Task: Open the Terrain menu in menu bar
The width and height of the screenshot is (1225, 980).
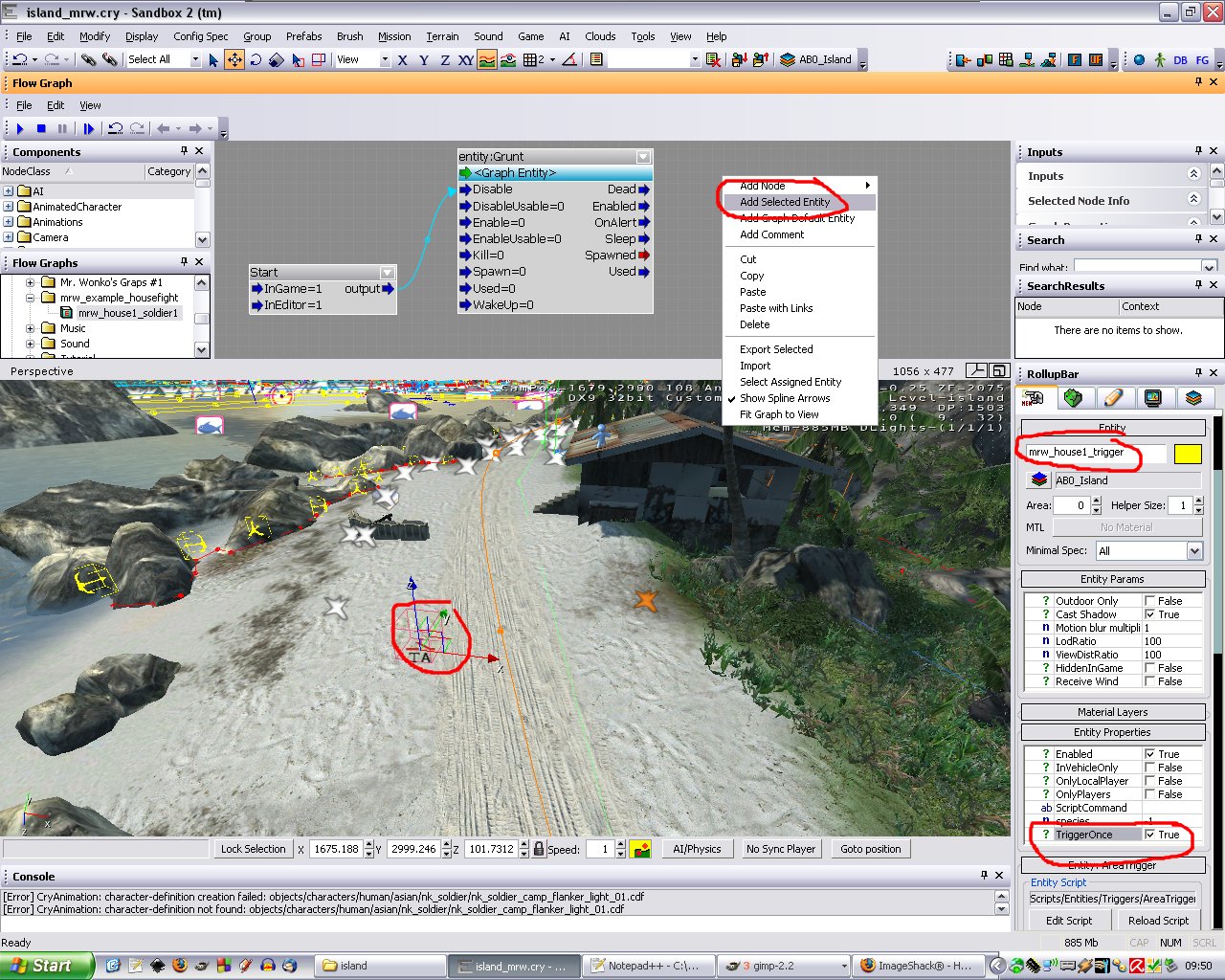Action: [442, 36]
